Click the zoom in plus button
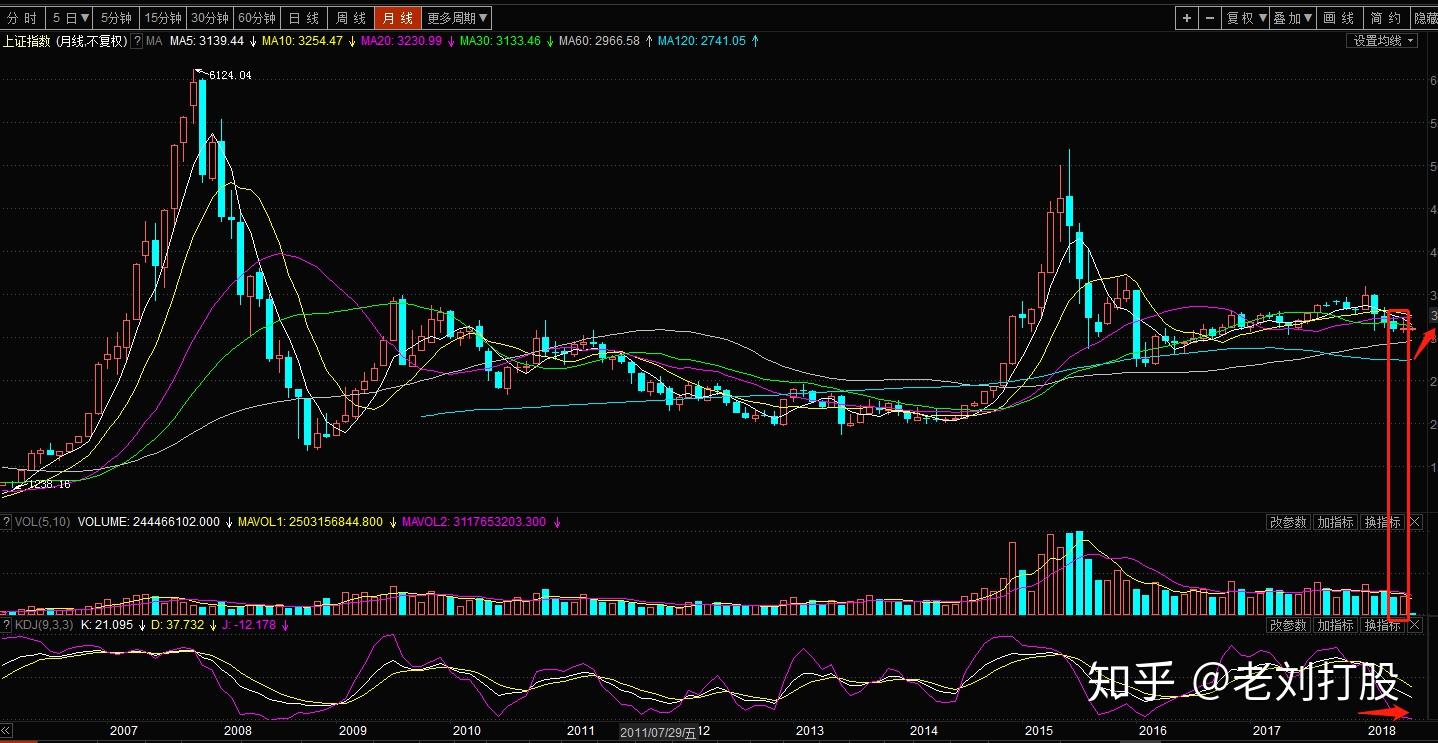 (1186, 18)
